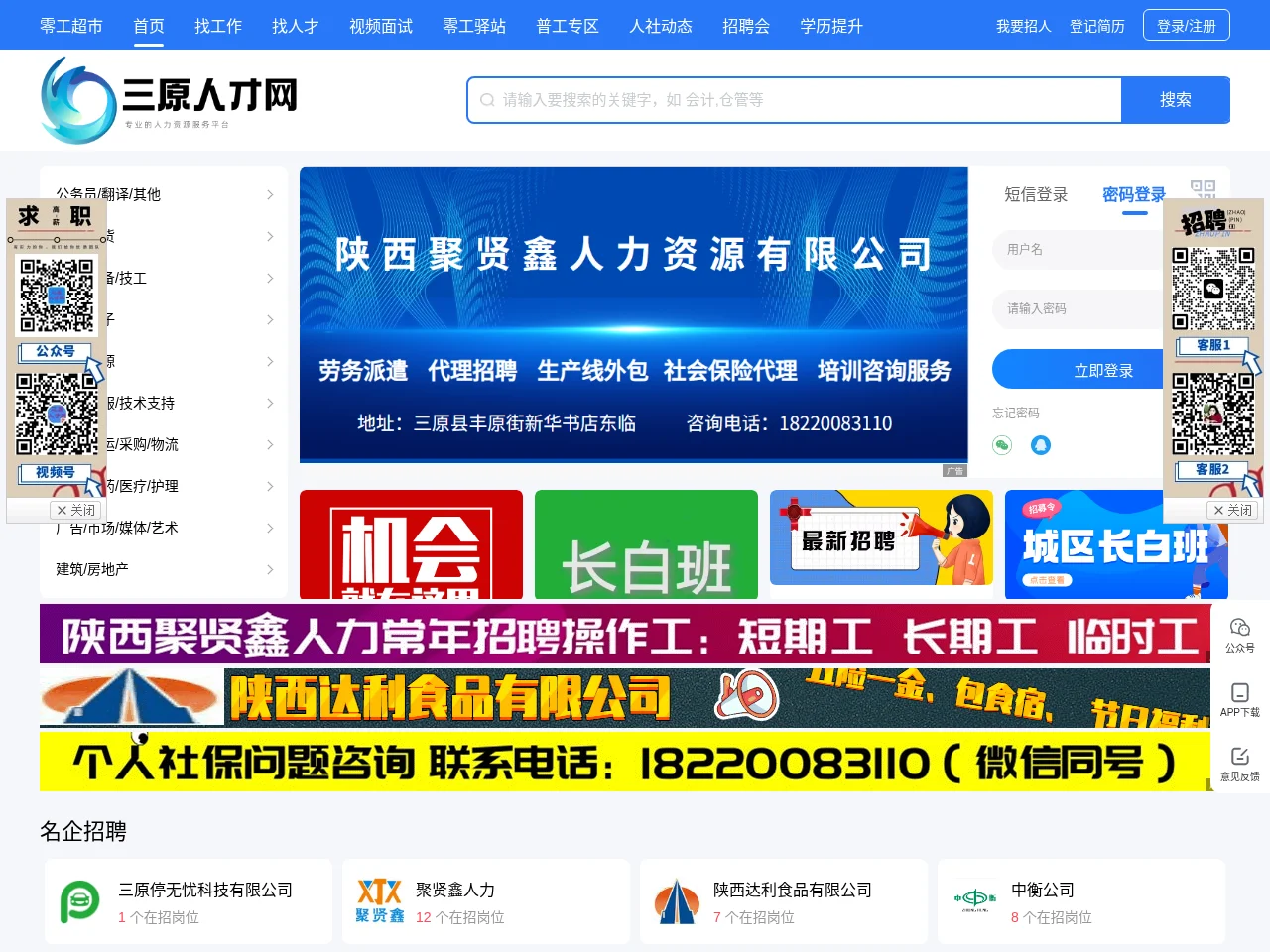This screenshot has width=1270, height=952.
Task: Click the 我要招人 link
Action: tap(1024, 26)
